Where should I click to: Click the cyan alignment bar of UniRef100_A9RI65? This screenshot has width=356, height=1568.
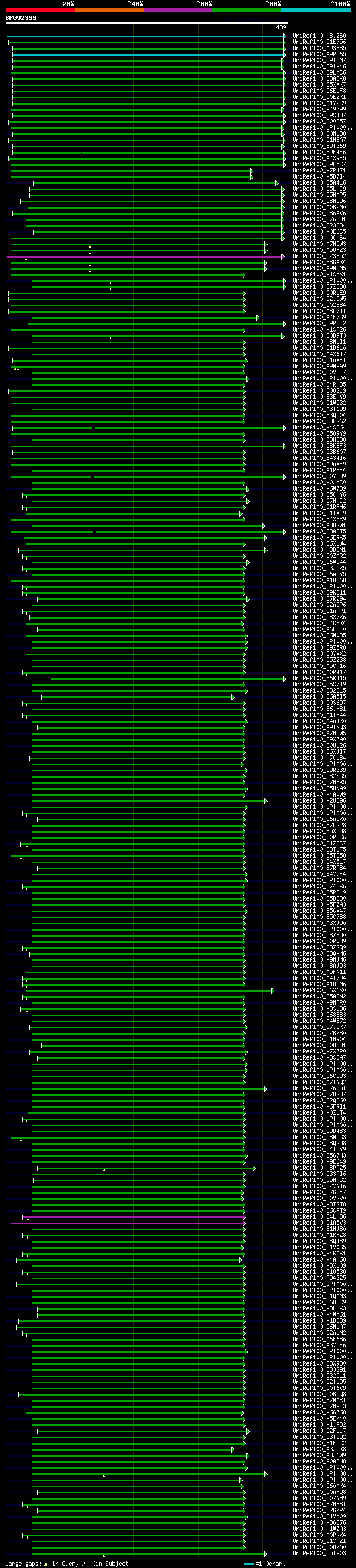pyautogui.click(x=149, y=54)
